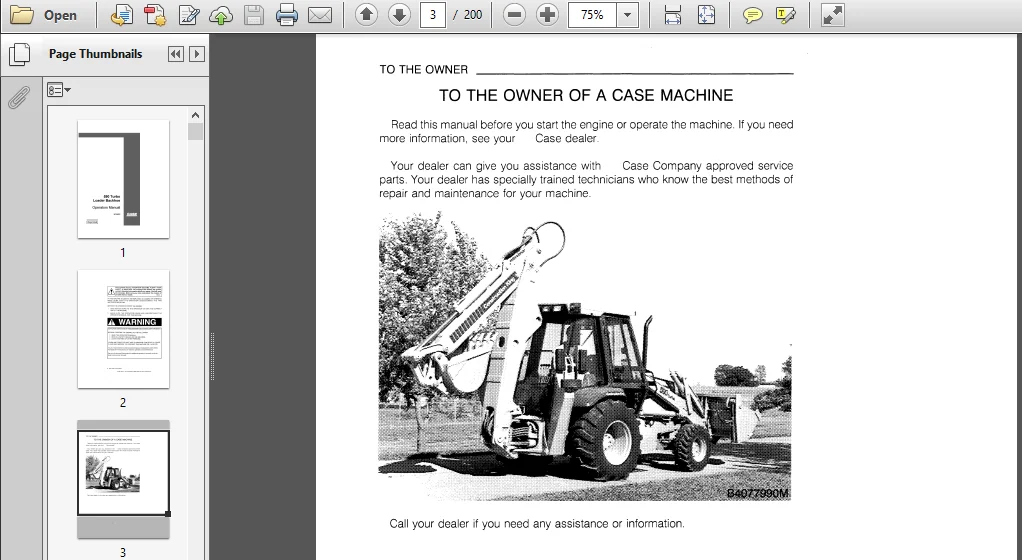Click the Create PDF from file icon
Screen dimensions: 1022x560
[122, 15]
